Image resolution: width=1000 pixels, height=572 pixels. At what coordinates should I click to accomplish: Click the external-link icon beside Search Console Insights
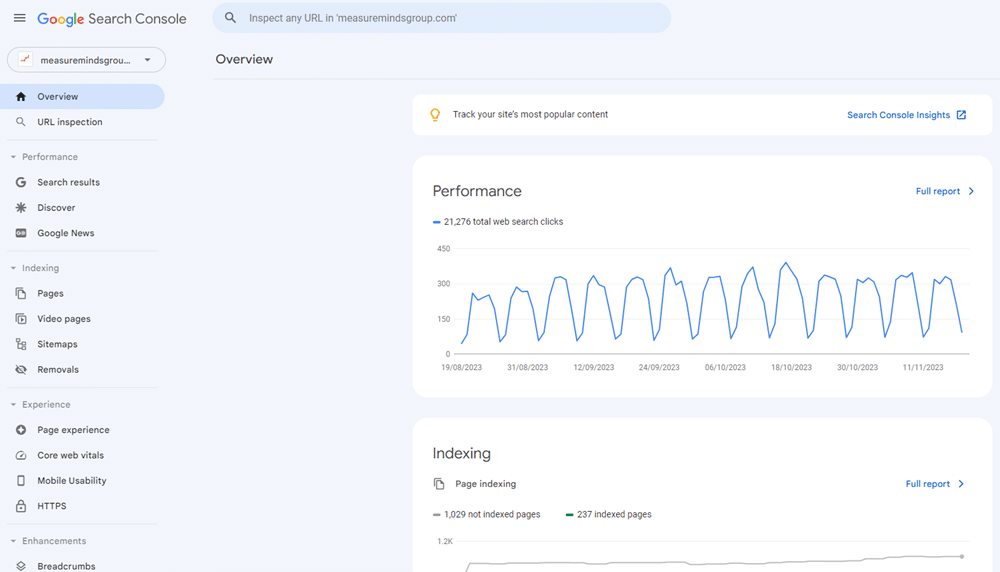pyautogui.click(x=961, y=115)
